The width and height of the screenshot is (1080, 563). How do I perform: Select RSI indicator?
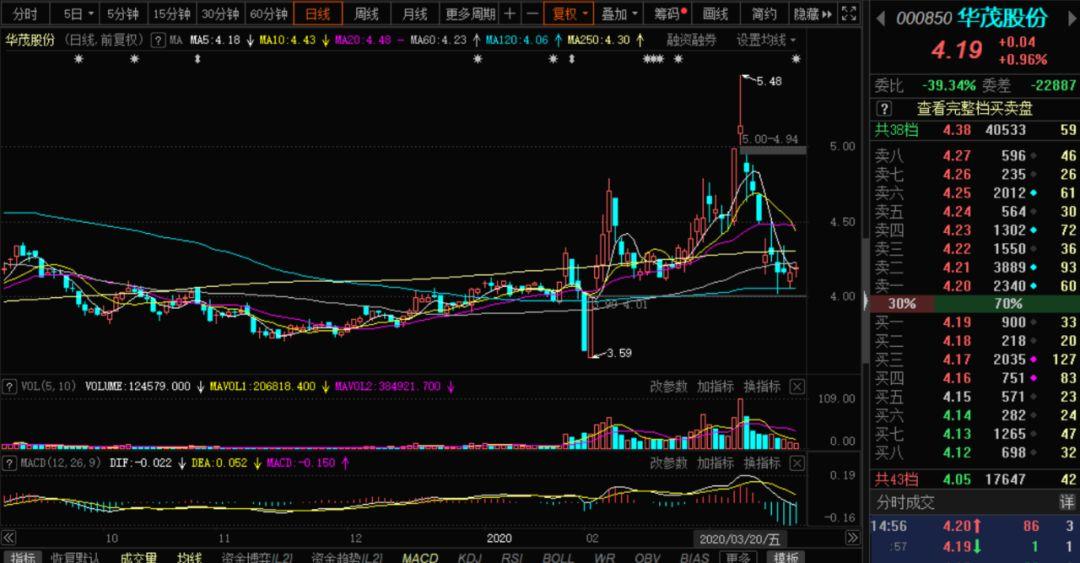[511, 557]
